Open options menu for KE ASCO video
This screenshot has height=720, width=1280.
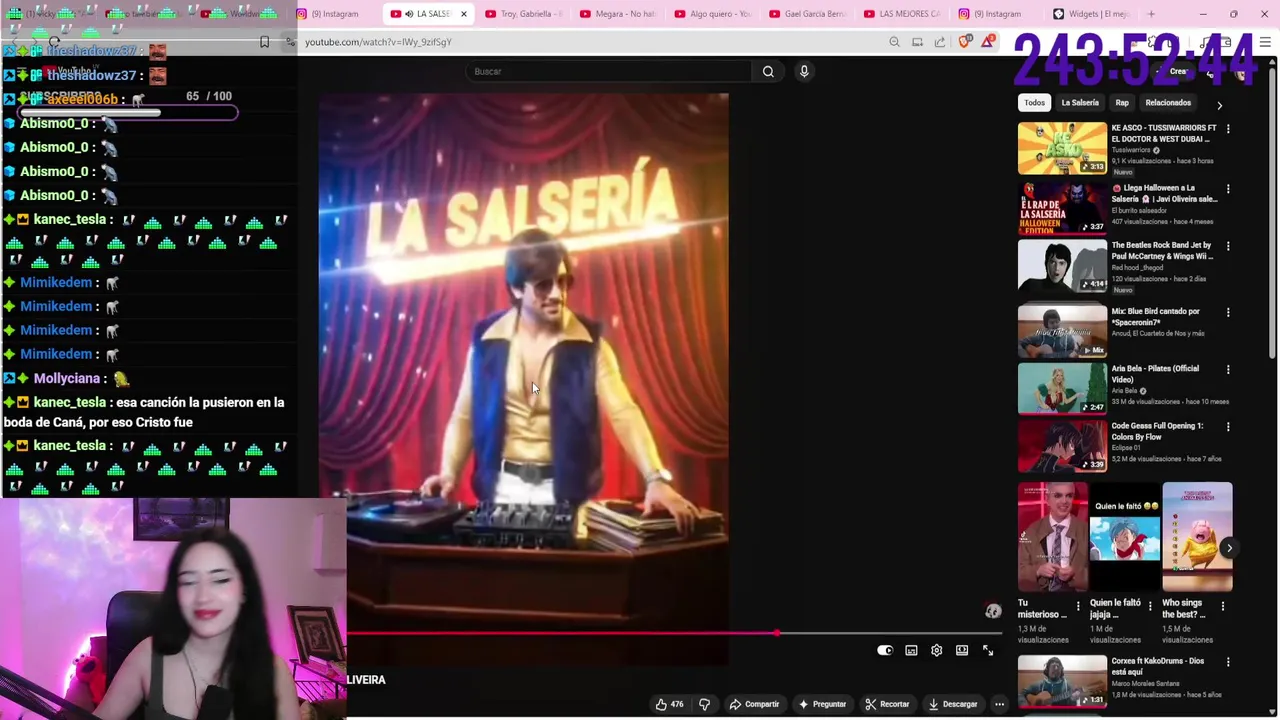(x=1228, y=129)
